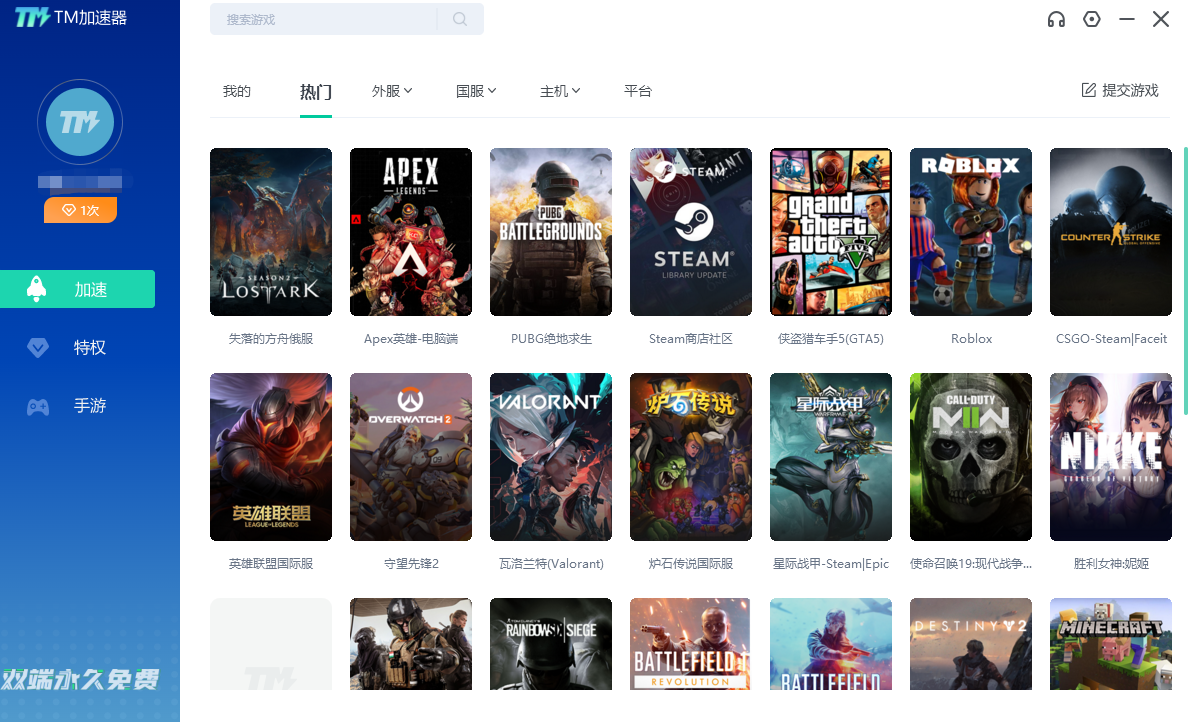Open the Rainbow Six Siege cover
Image resolution: width=1193 pixels, height=722 pixels.
tap(551, 644)
